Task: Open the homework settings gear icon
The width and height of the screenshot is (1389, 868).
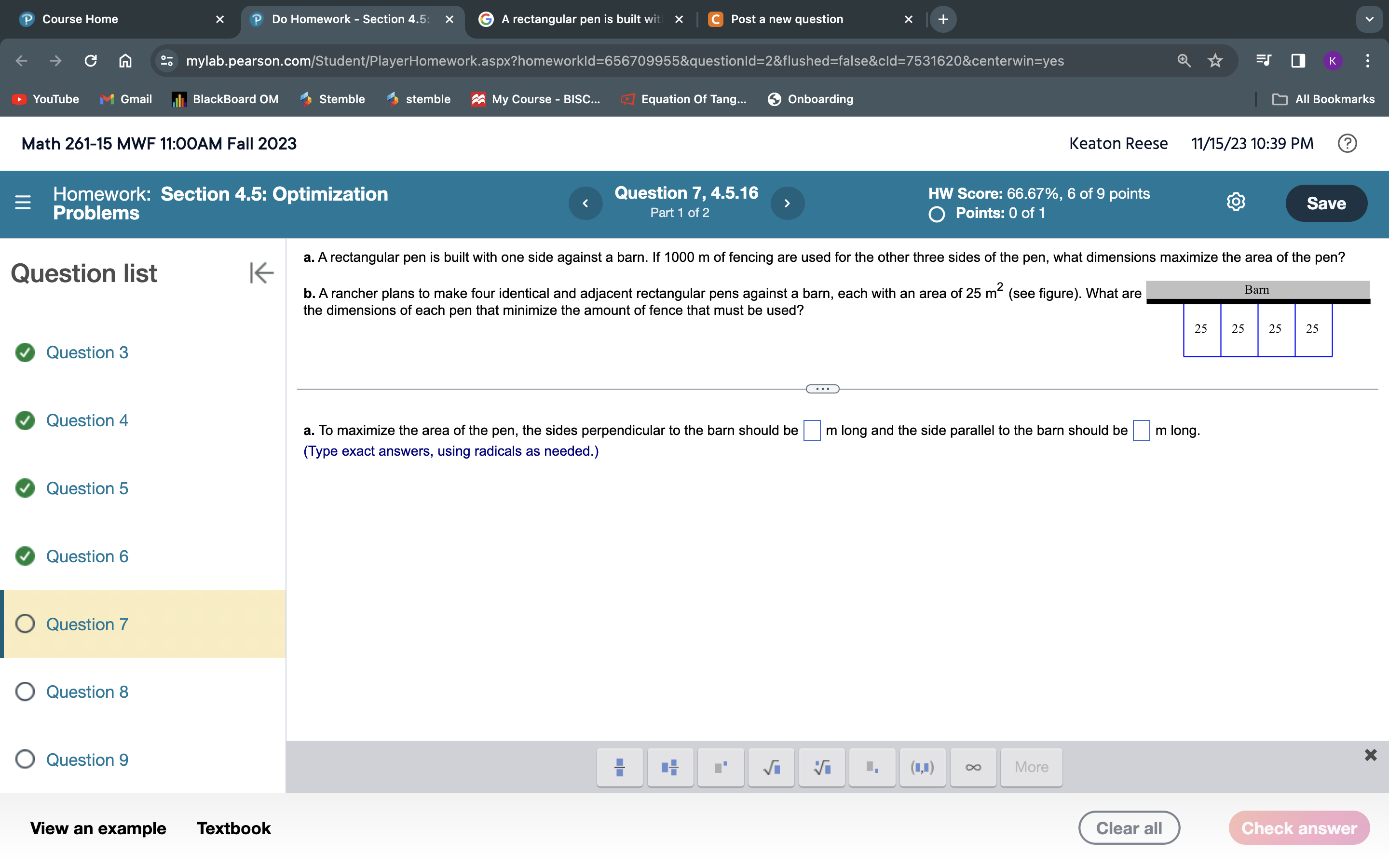Action: (1236, 202)
